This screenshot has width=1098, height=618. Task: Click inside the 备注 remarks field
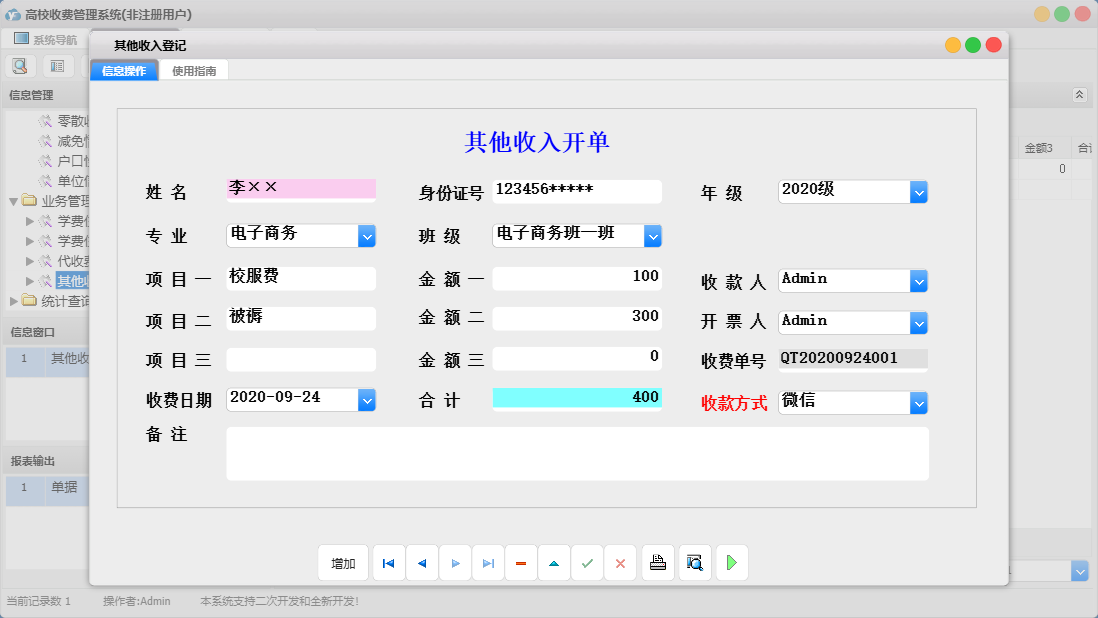pos(578,452)
